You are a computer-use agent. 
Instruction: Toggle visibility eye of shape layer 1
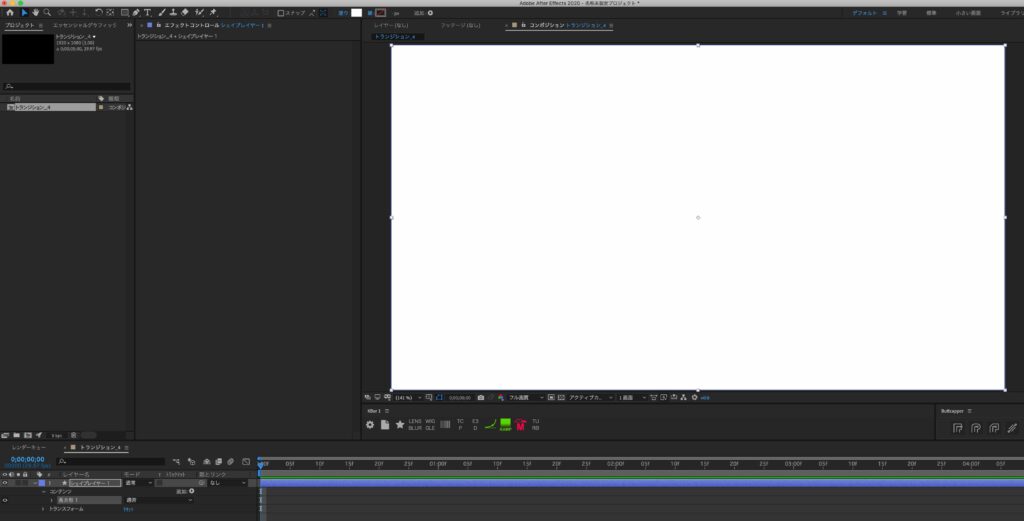(x=5, y=483)
